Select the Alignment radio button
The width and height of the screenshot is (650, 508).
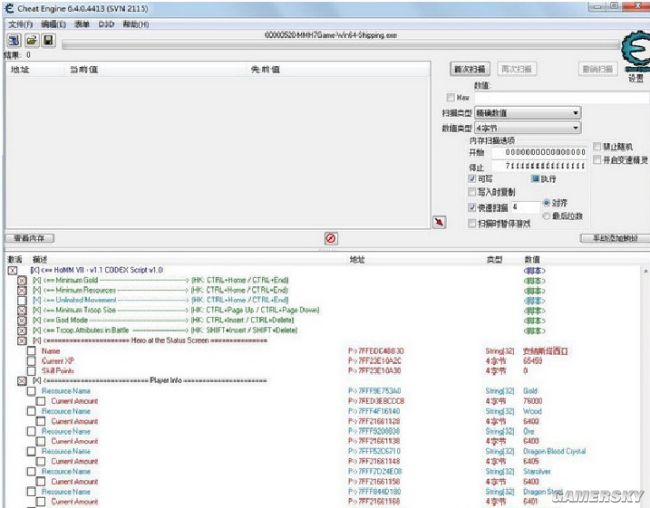pos(546,203)
